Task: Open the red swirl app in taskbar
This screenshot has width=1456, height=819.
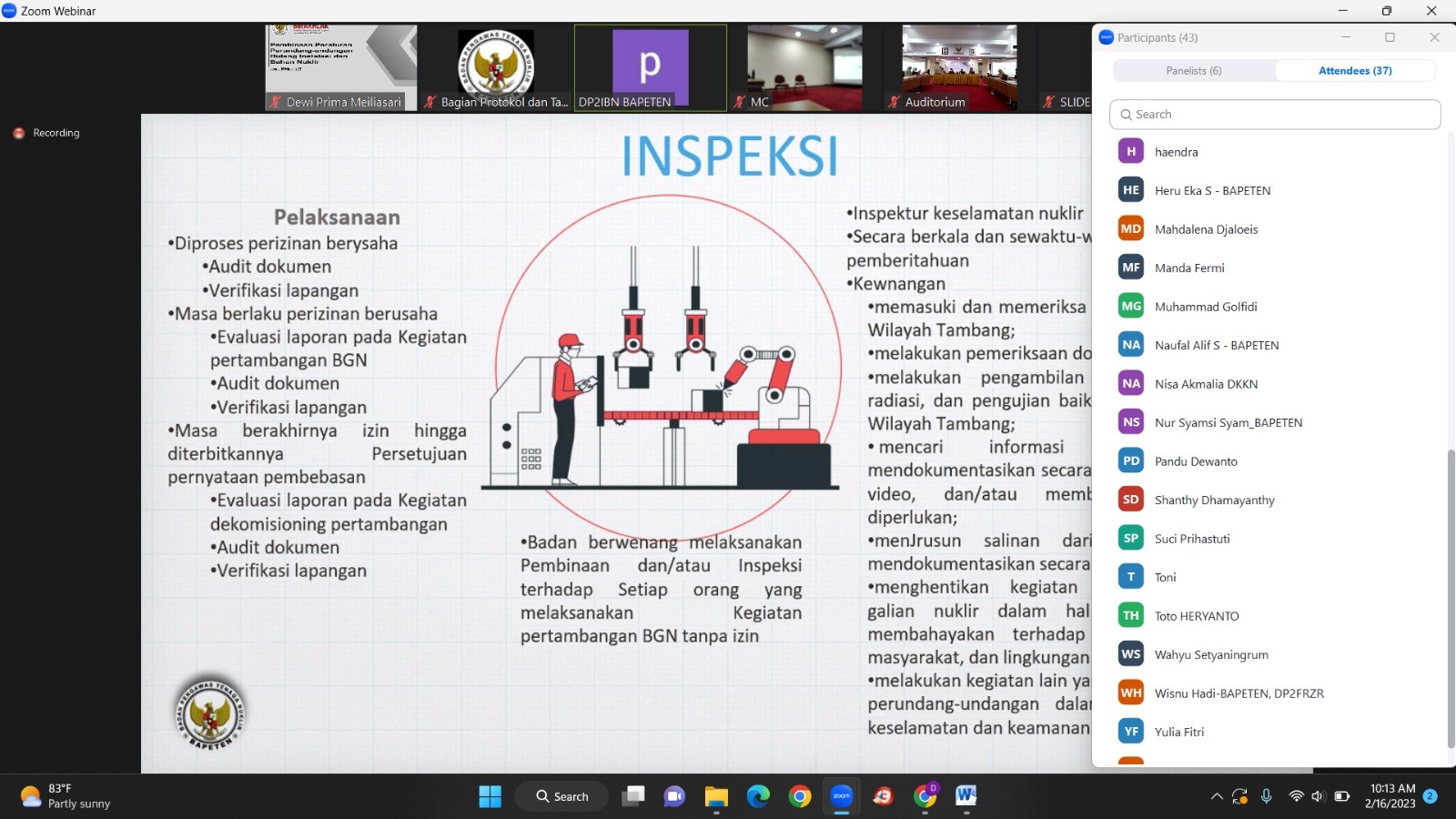Action: [883, 796]
